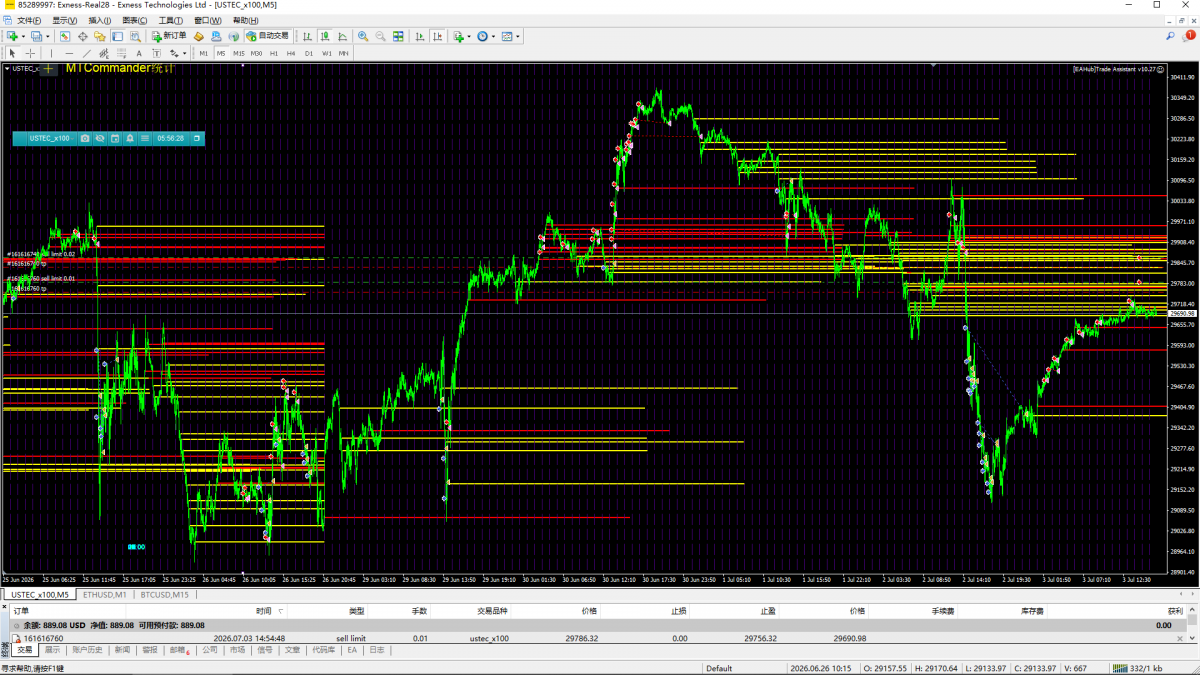Select the cursor arrow tool

tap(12, 53)
